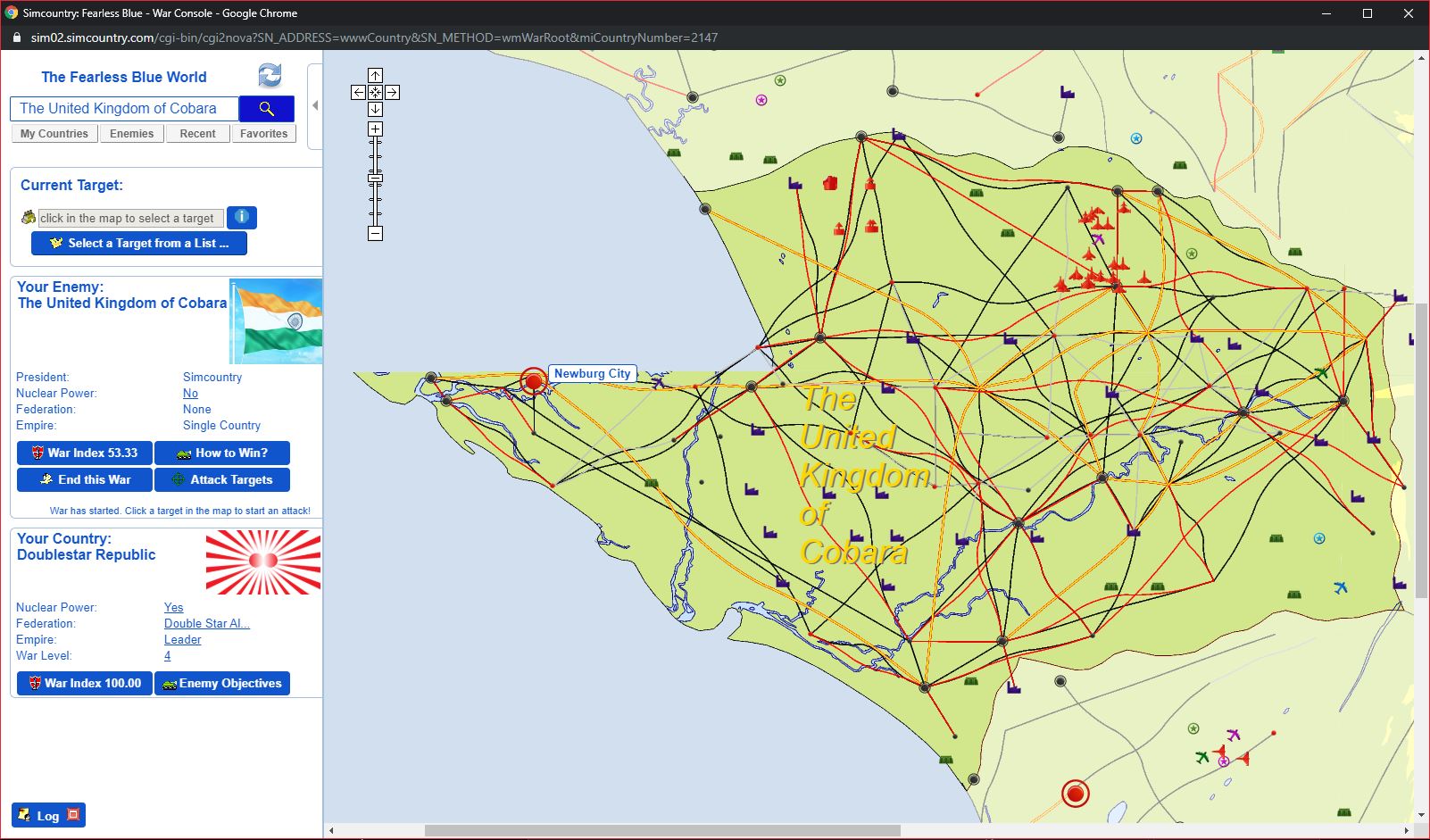
Task: Click the Doublestar Republic flag image
Action: click(263, 562)
